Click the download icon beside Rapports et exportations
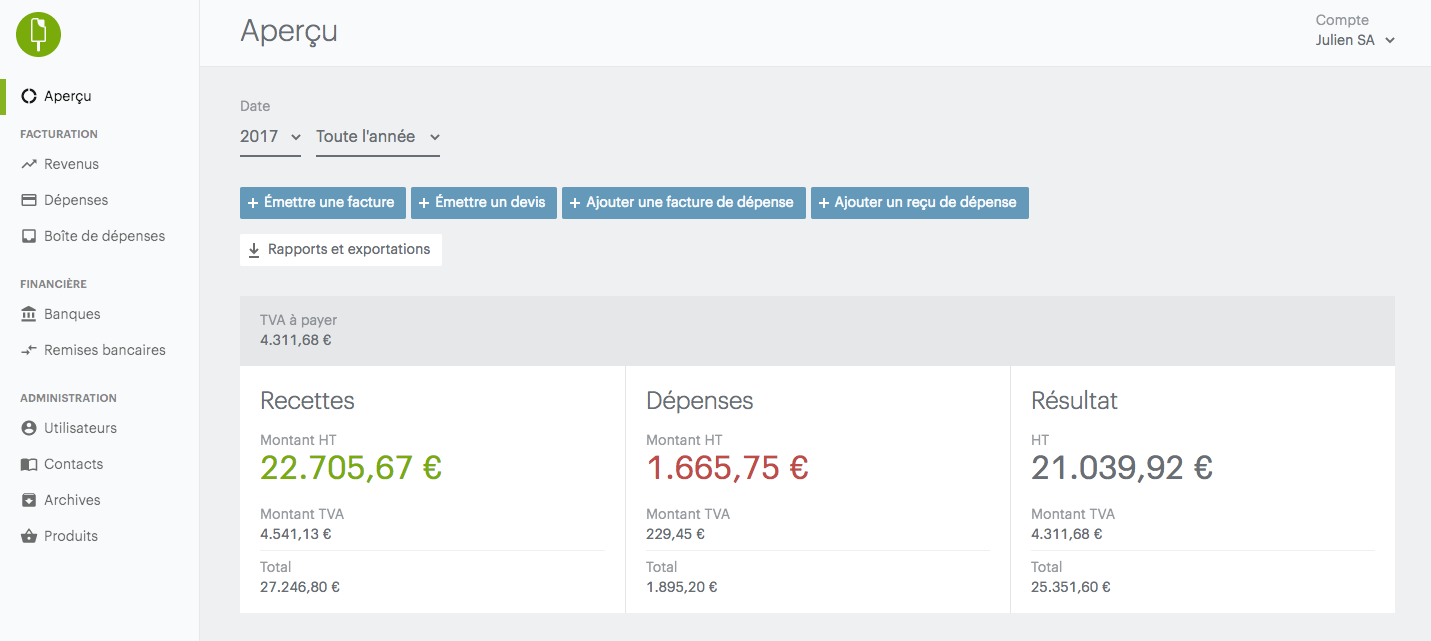 pyautogui.click(x=254, y=250)
